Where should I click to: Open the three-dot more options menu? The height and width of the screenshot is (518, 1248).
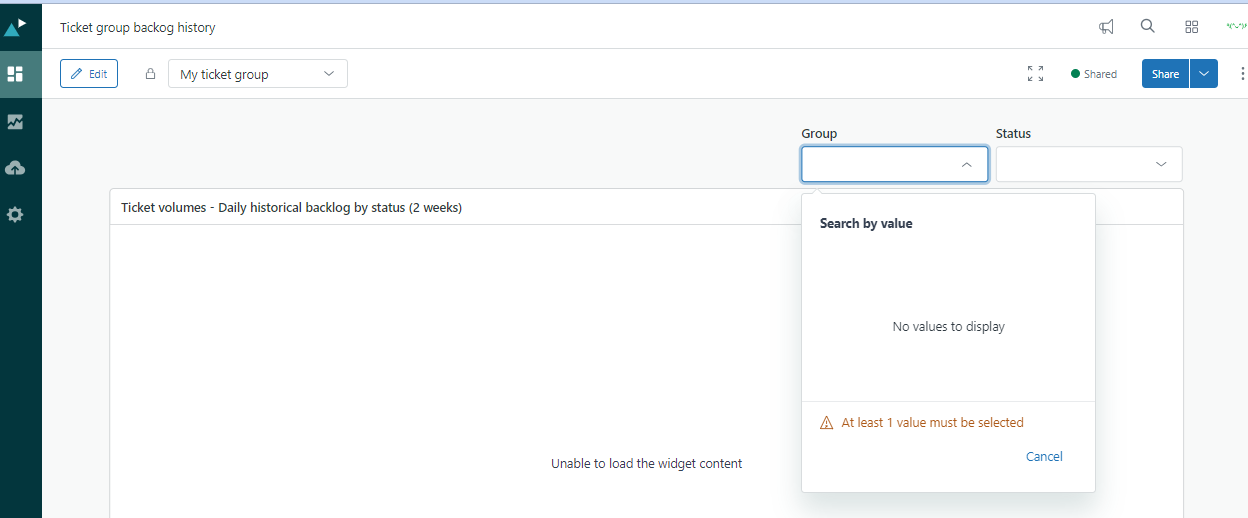(x=1242, y=74)
